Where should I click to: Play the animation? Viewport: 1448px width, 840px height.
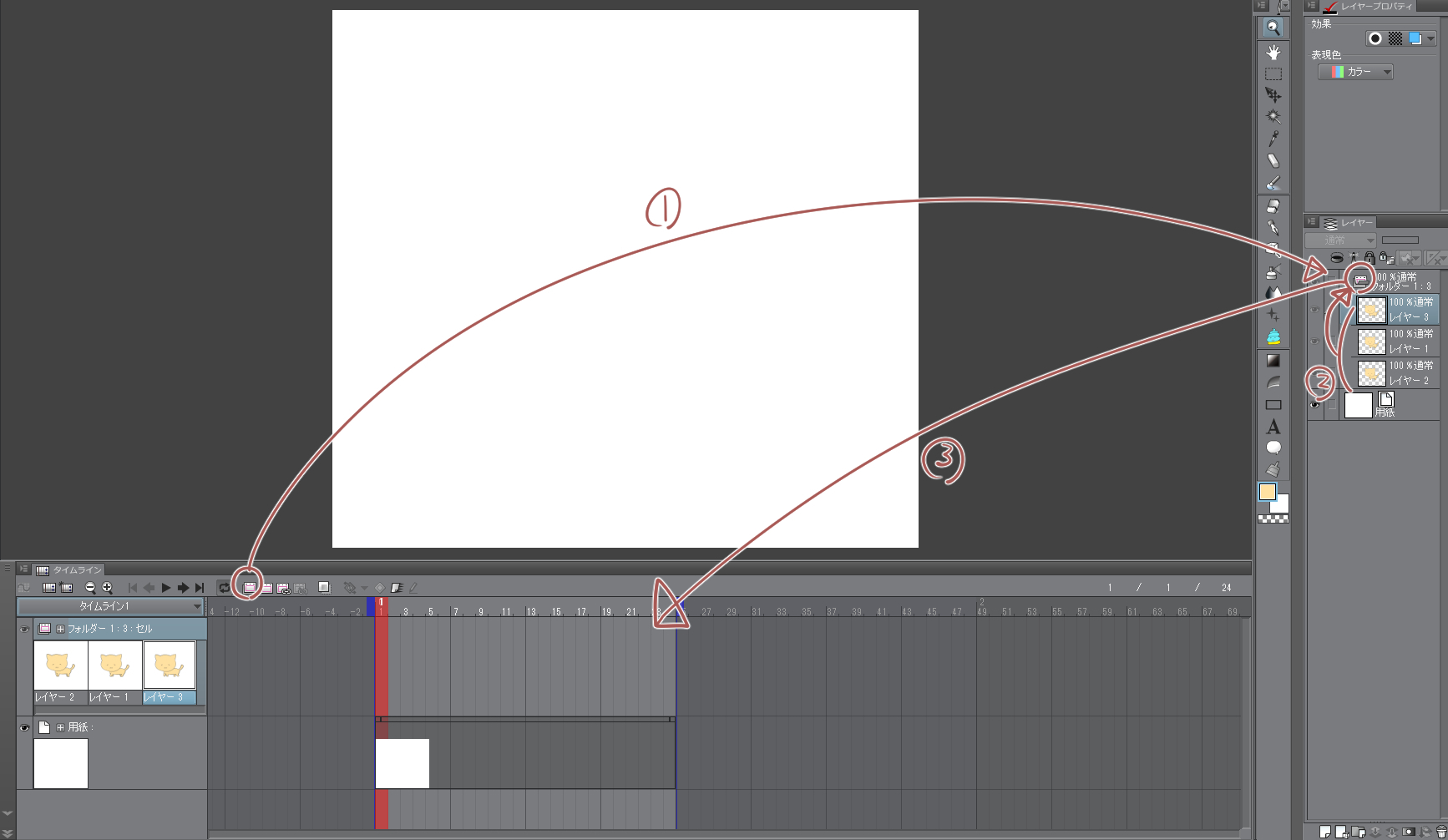pyautogui.click(x=166, y=588)
